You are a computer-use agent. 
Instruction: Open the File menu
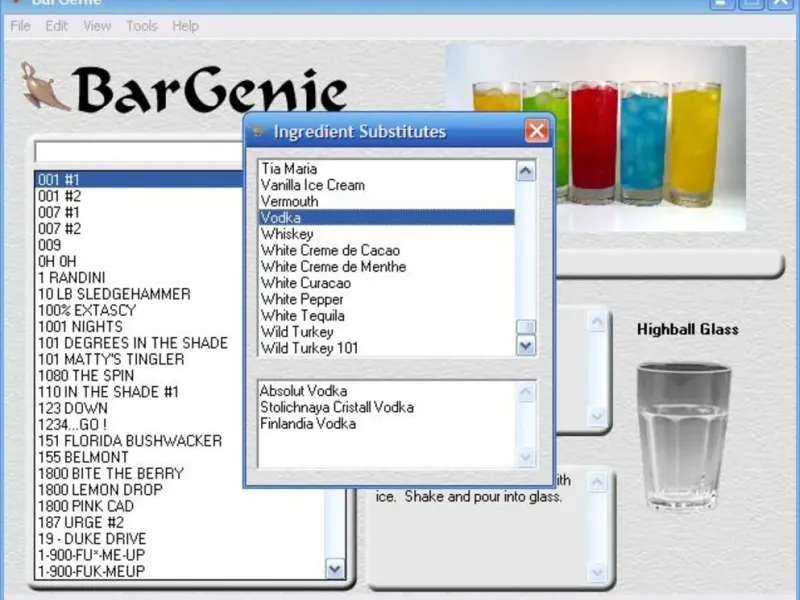20,26
